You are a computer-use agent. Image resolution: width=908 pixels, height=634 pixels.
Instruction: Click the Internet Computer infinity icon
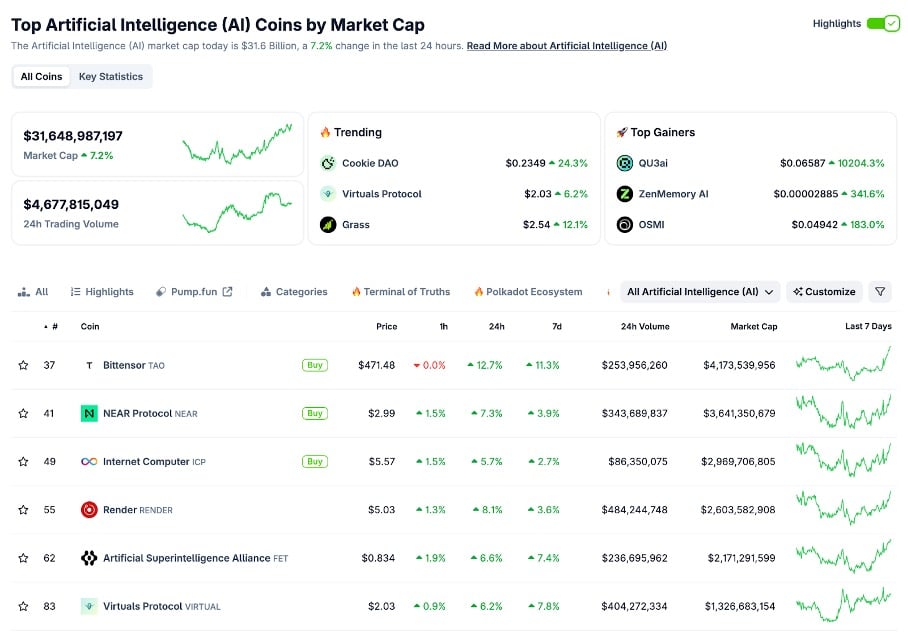(x=89, y=462)
